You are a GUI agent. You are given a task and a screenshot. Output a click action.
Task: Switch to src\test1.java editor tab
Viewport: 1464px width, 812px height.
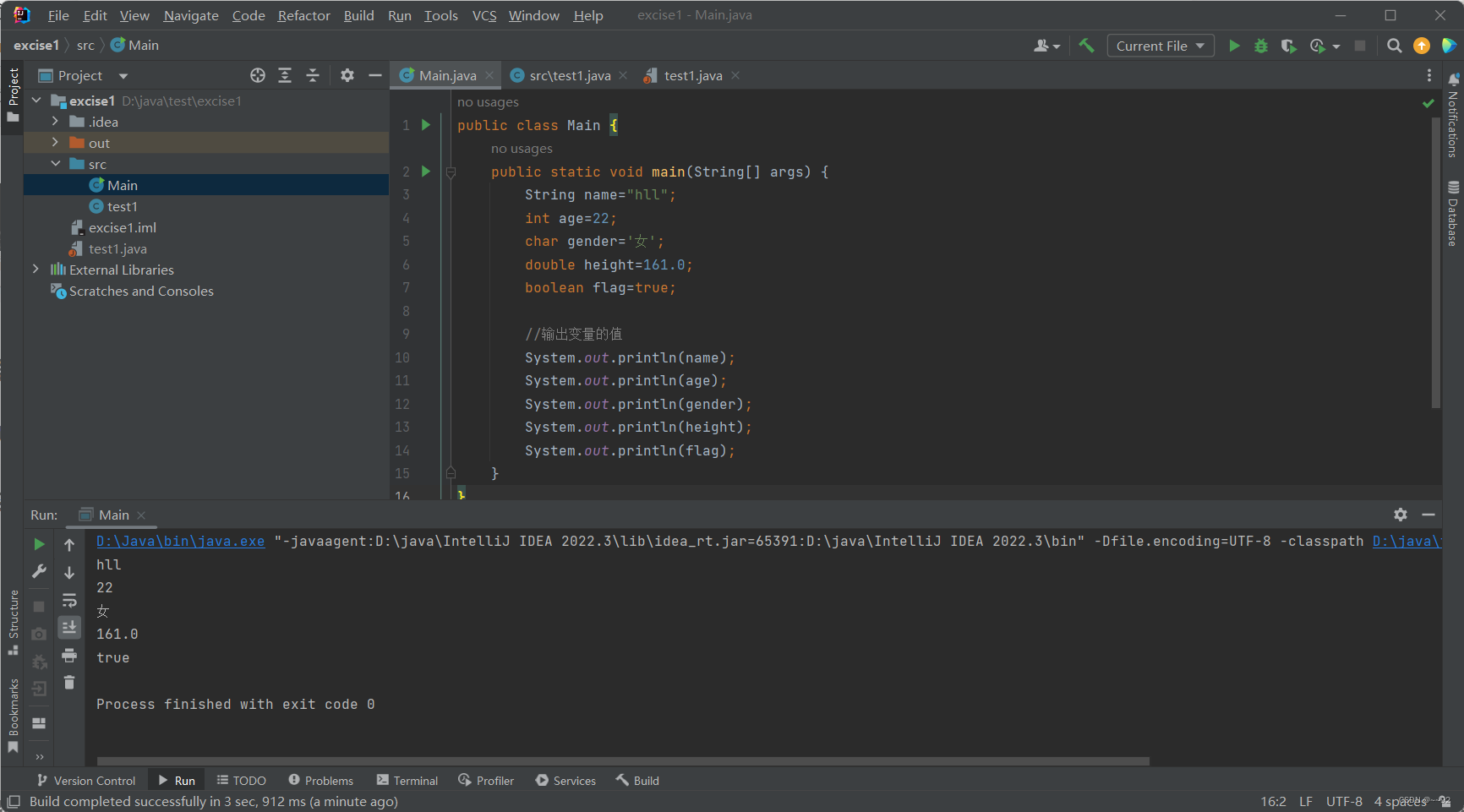pyautogui.click(x=569, y=75)
